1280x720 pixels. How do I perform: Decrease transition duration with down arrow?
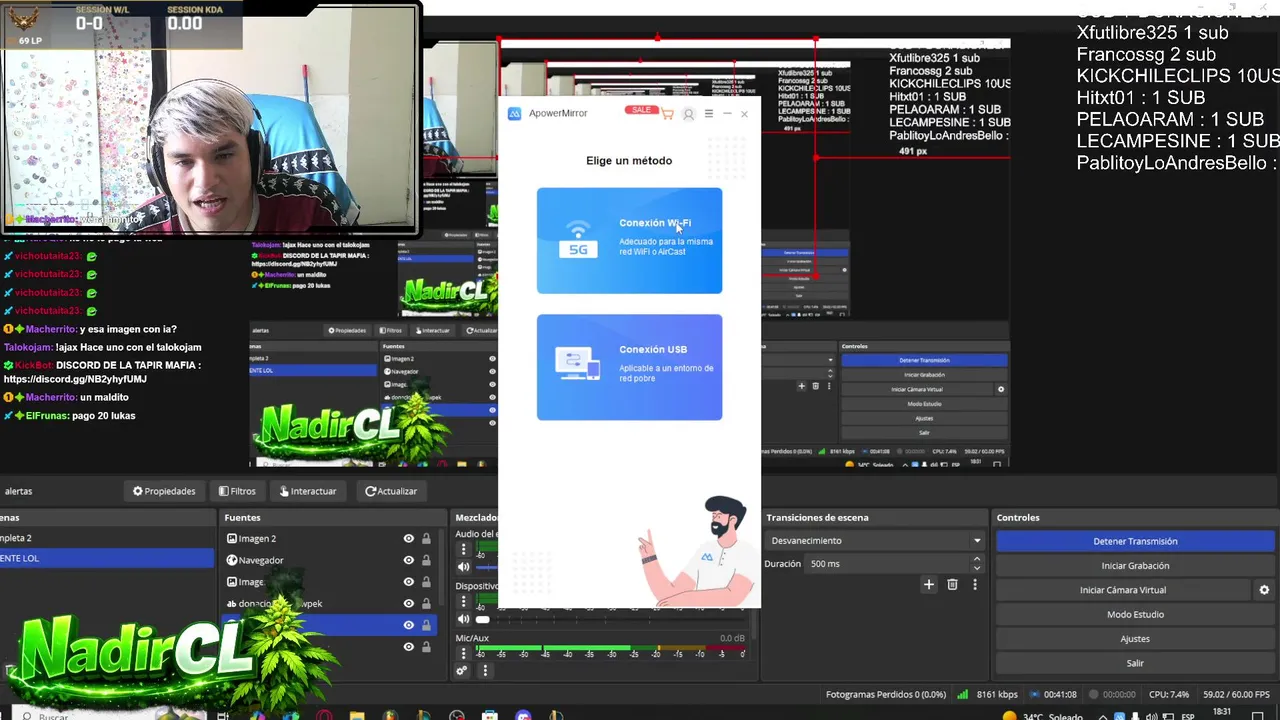tap(977, 569)
